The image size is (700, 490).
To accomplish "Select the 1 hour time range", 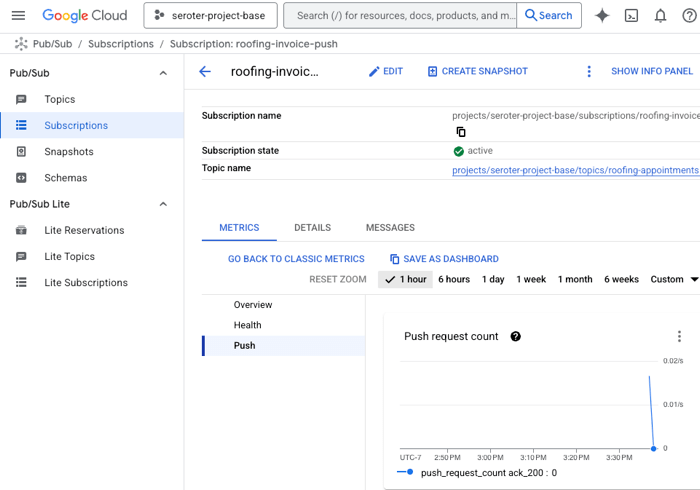I will [405, 279].
